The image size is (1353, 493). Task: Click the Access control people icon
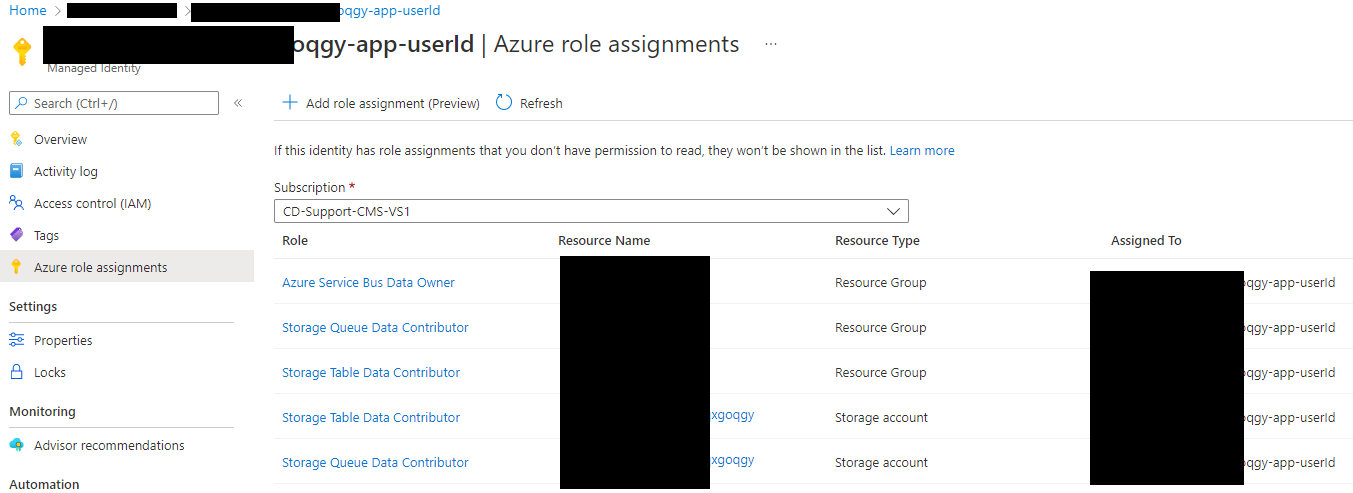[16, 203]
